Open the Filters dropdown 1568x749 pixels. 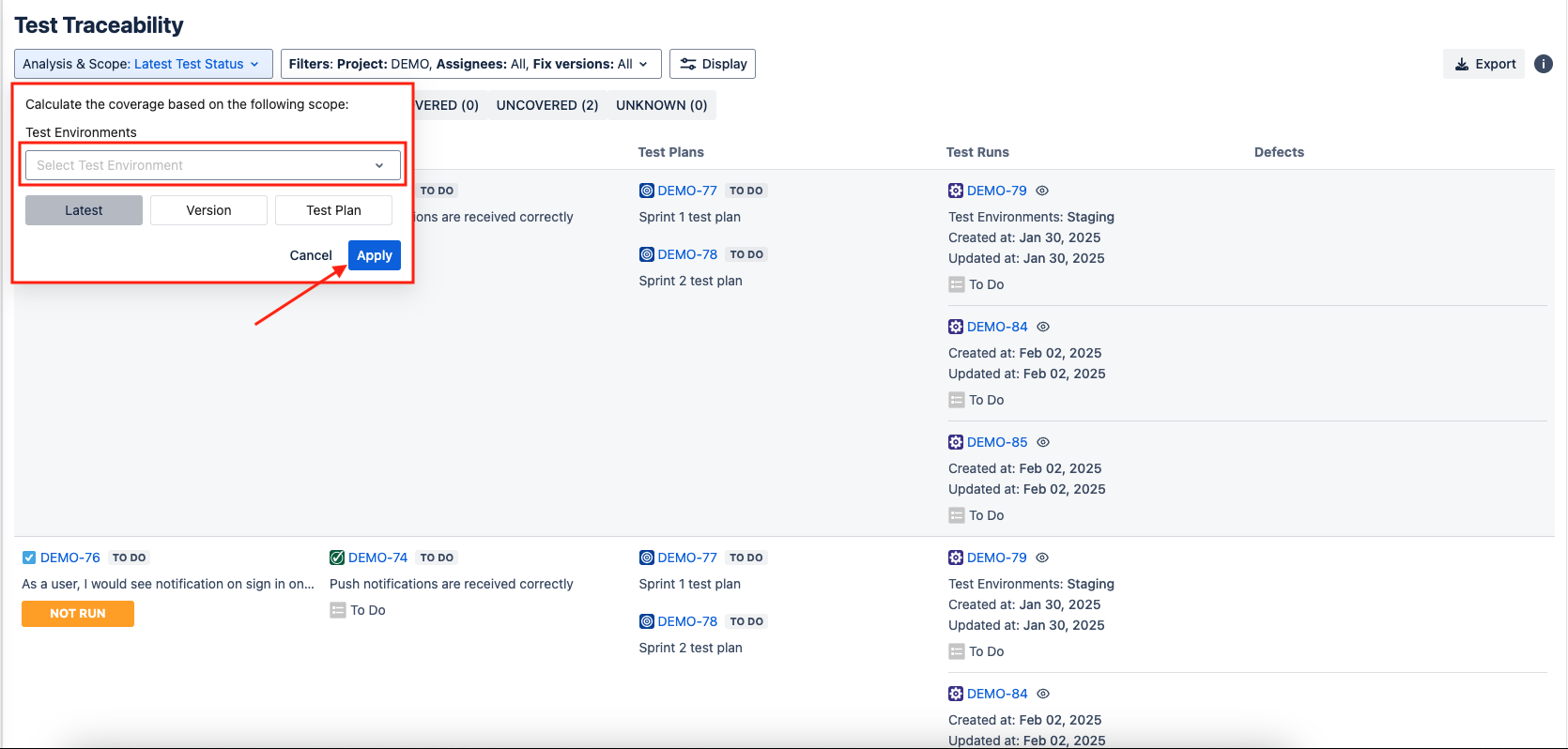[x=470, y=64]
